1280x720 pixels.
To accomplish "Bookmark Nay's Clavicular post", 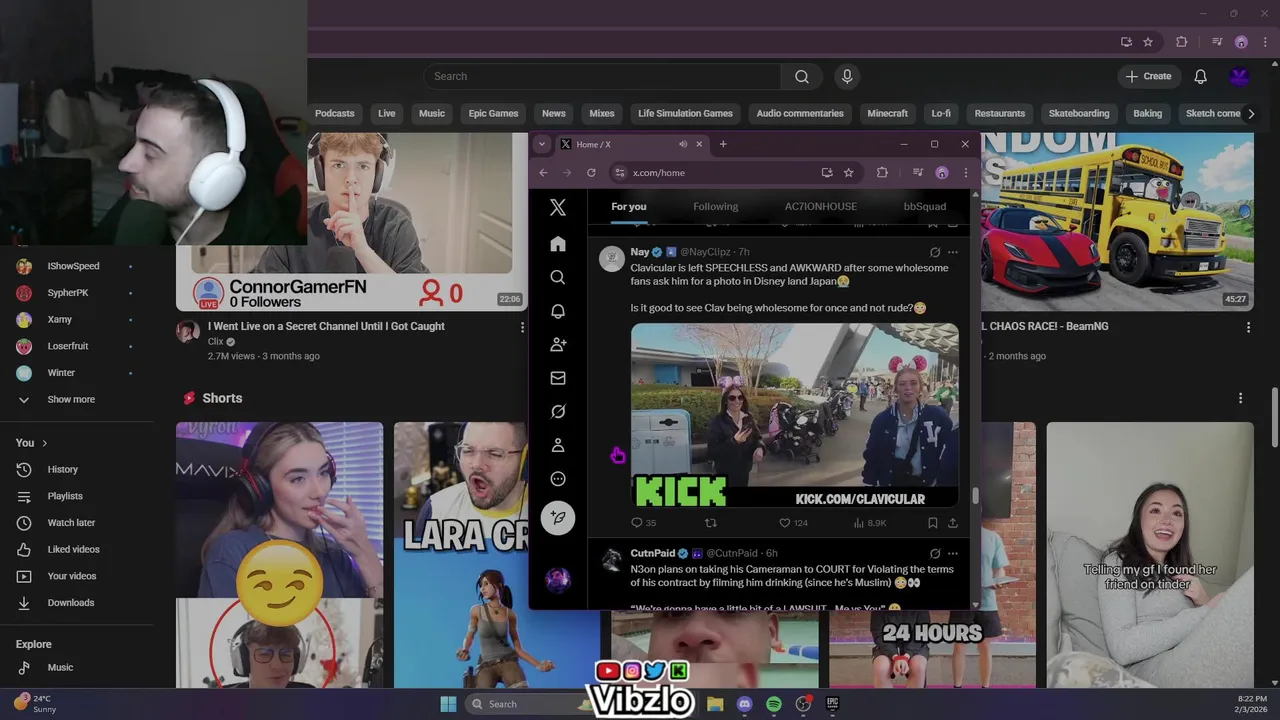I will (932, 522).
